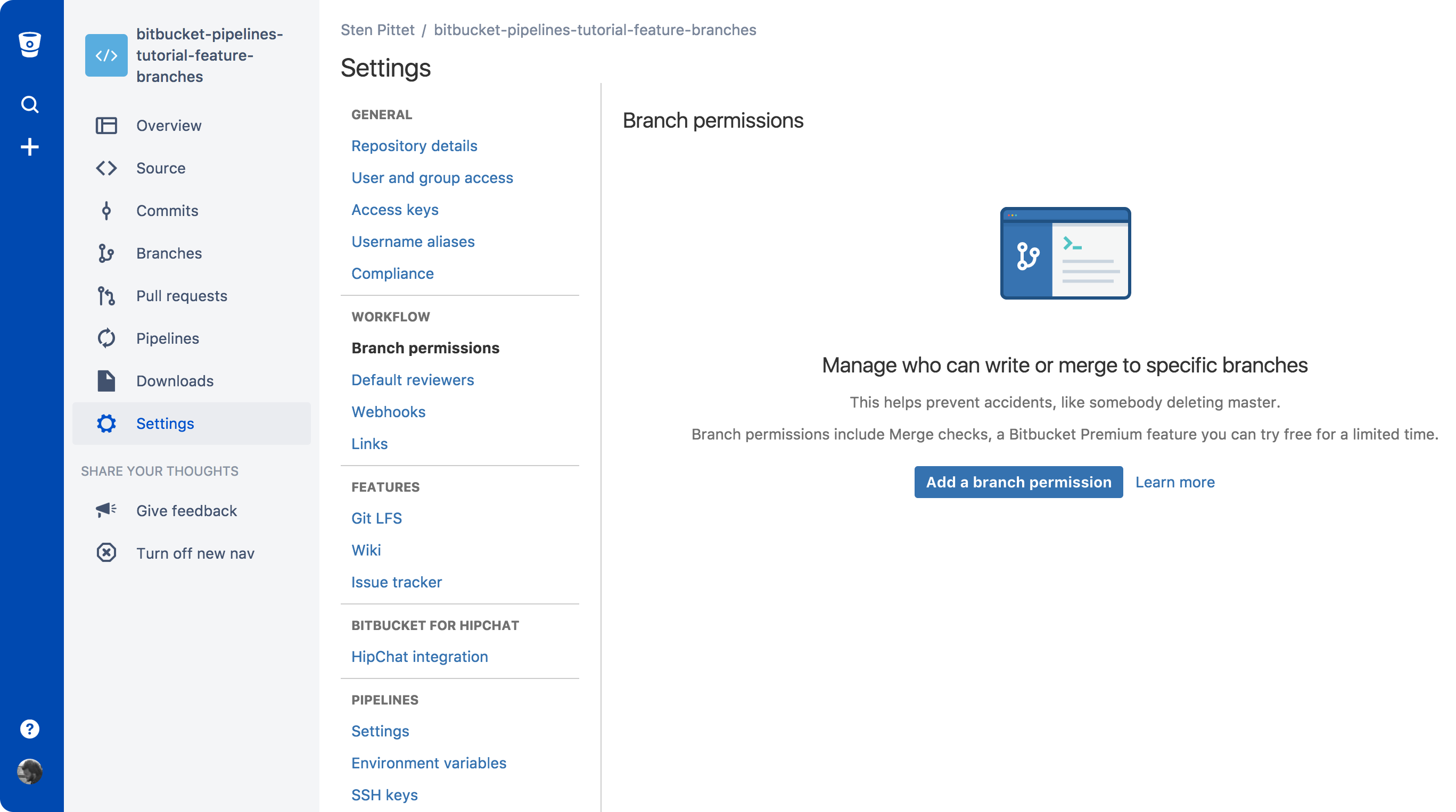Click repository name breadcrumb link
This screenshot has width=1456, height=812.
tap(595, 29)
